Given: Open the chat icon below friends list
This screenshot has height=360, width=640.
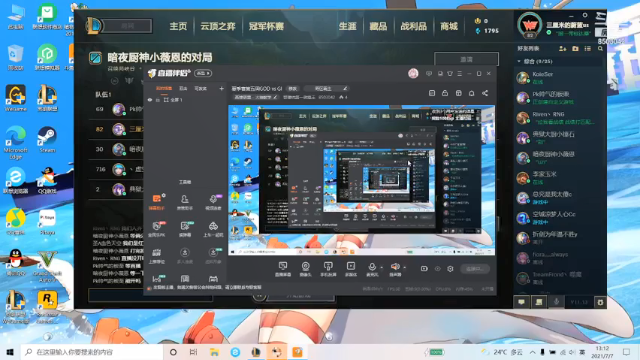Looking at the screenshot, I should (521, 302).
